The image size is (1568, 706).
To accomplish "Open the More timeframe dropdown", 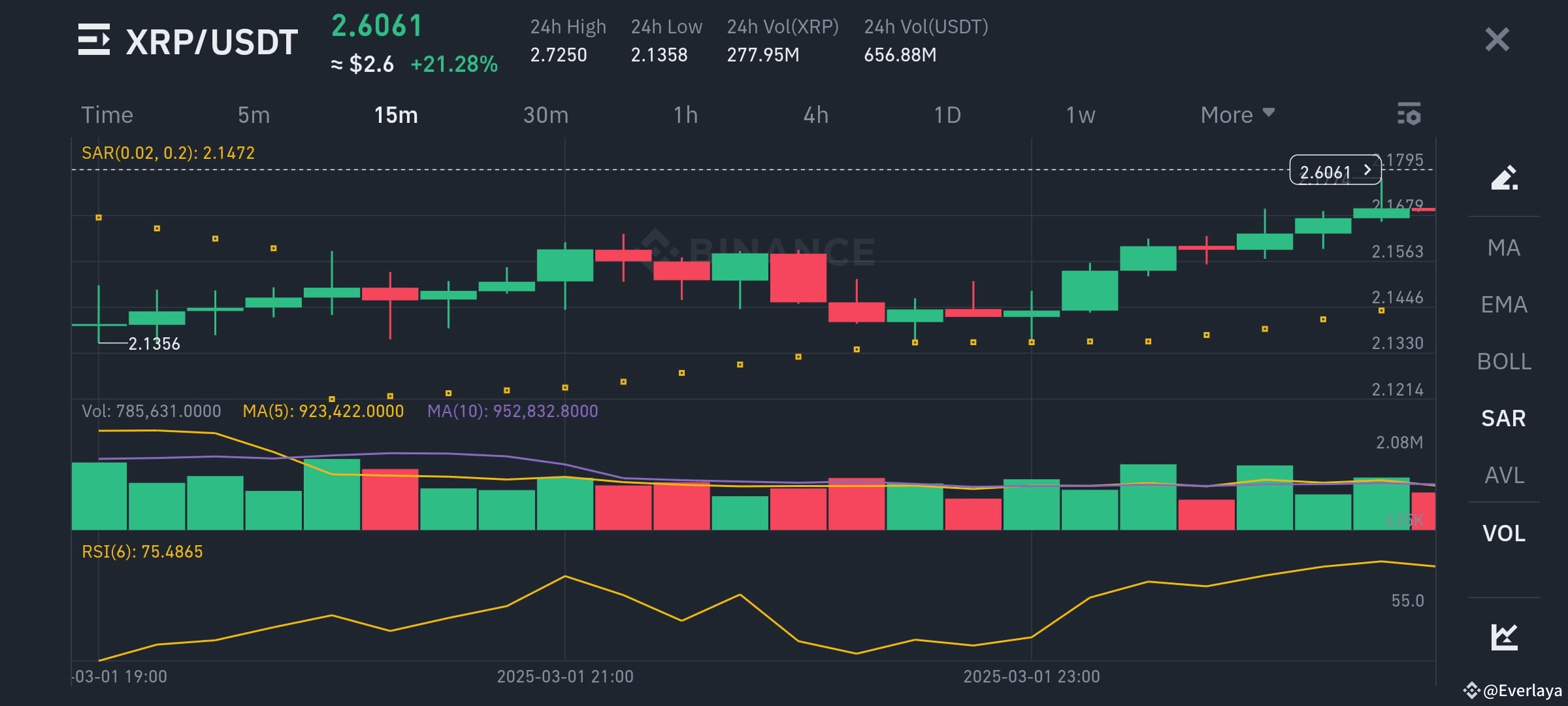I will pos(1235,115).
